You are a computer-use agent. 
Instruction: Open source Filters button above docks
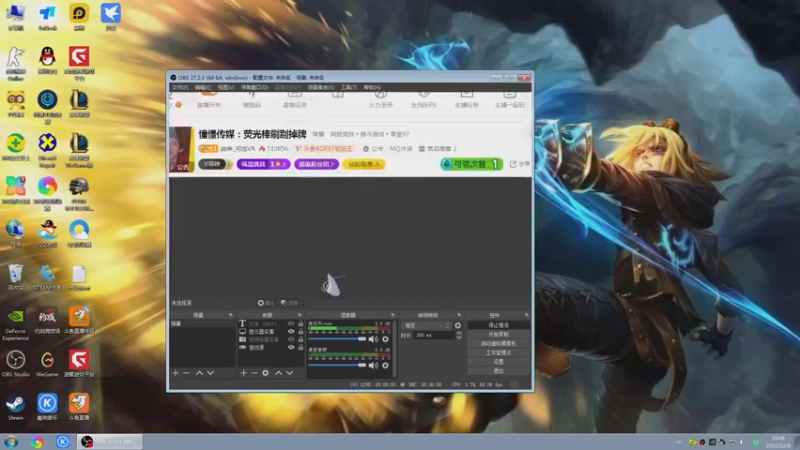pos(289,303)
